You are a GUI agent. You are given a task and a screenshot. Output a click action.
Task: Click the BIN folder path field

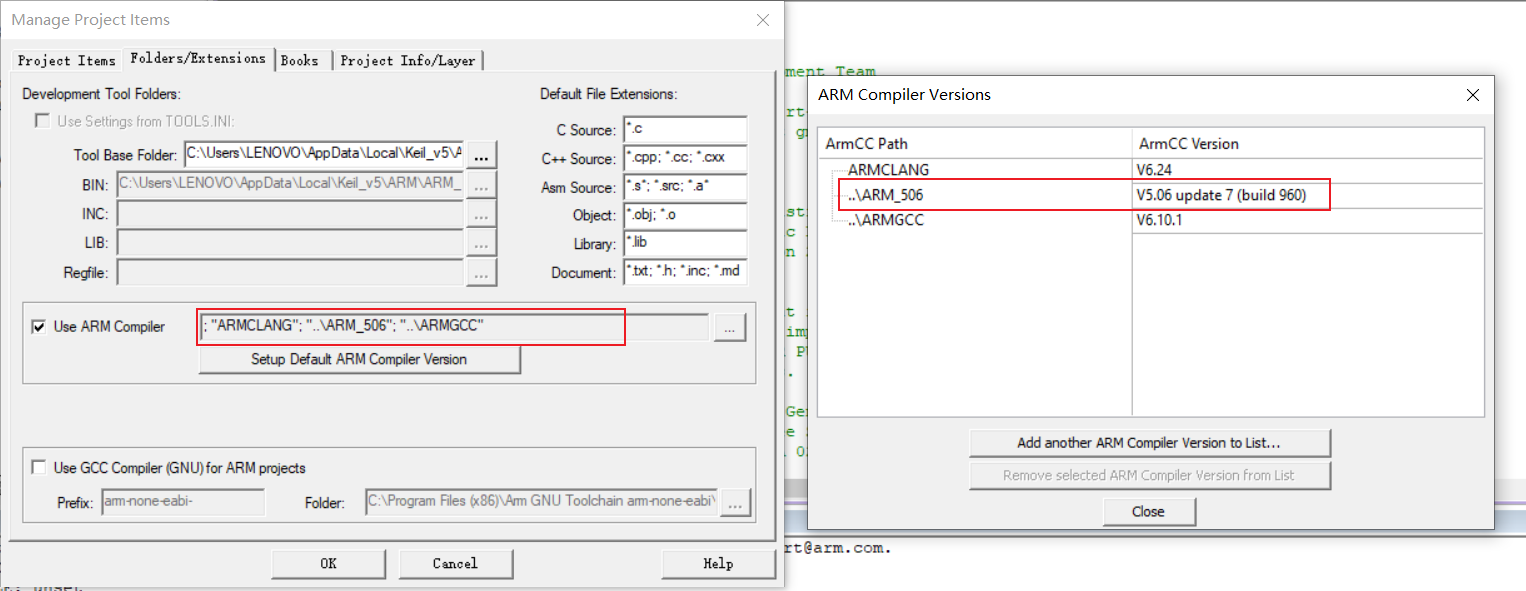coord(290,184)
